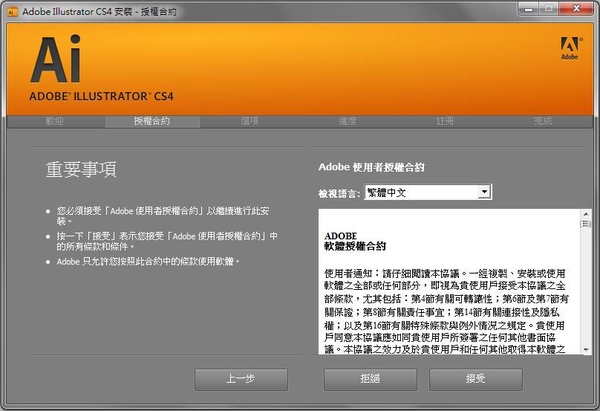This screenshot has height=411, width=600.
Task: Click the 拒絕 (Decline) button
Action: pos(370,379)
